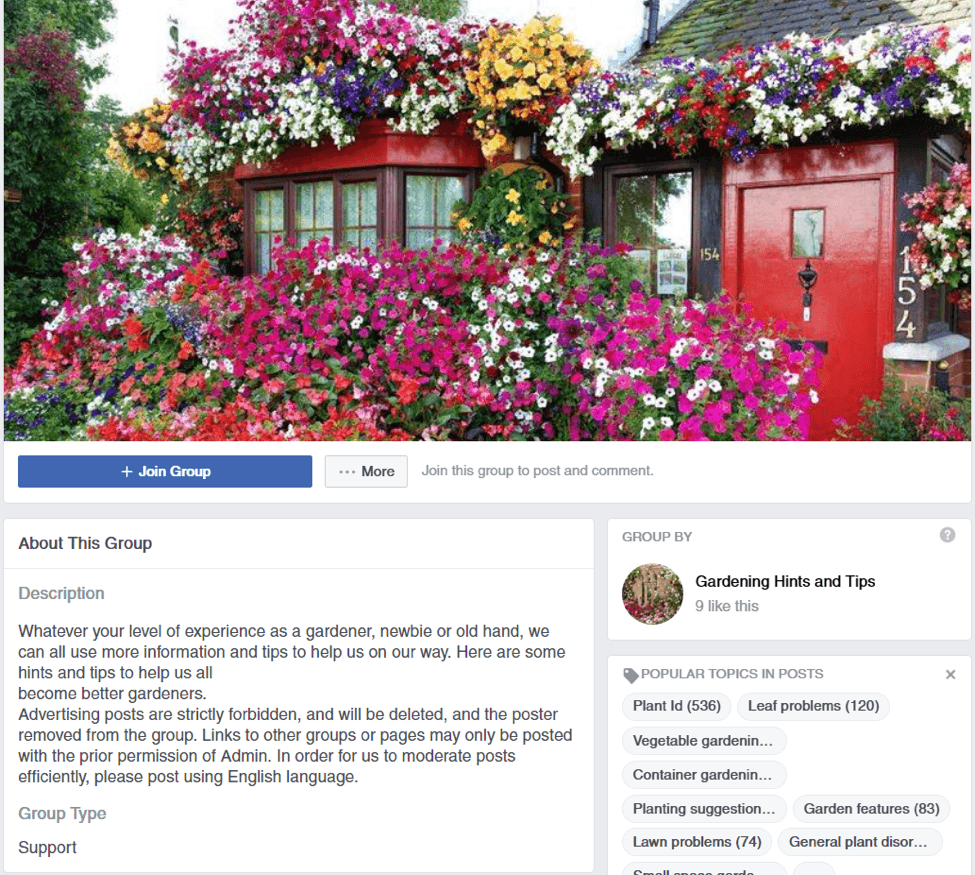Choose the Container gardening topic tag
975x875 pixels.
point(704,775)
